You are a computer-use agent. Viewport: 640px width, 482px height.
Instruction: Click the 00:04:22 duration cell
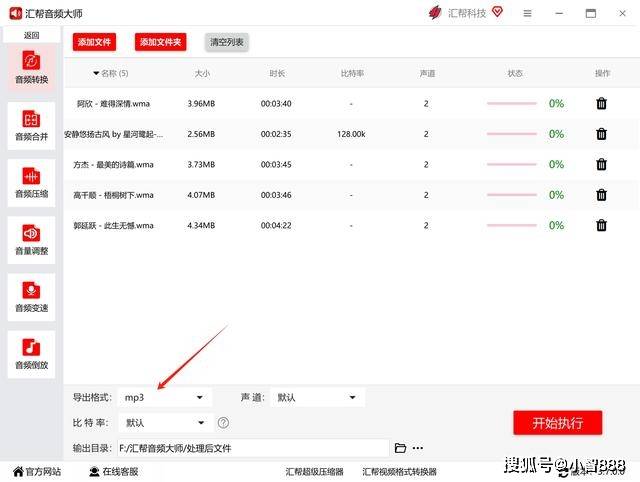click(x=276, y=225)
